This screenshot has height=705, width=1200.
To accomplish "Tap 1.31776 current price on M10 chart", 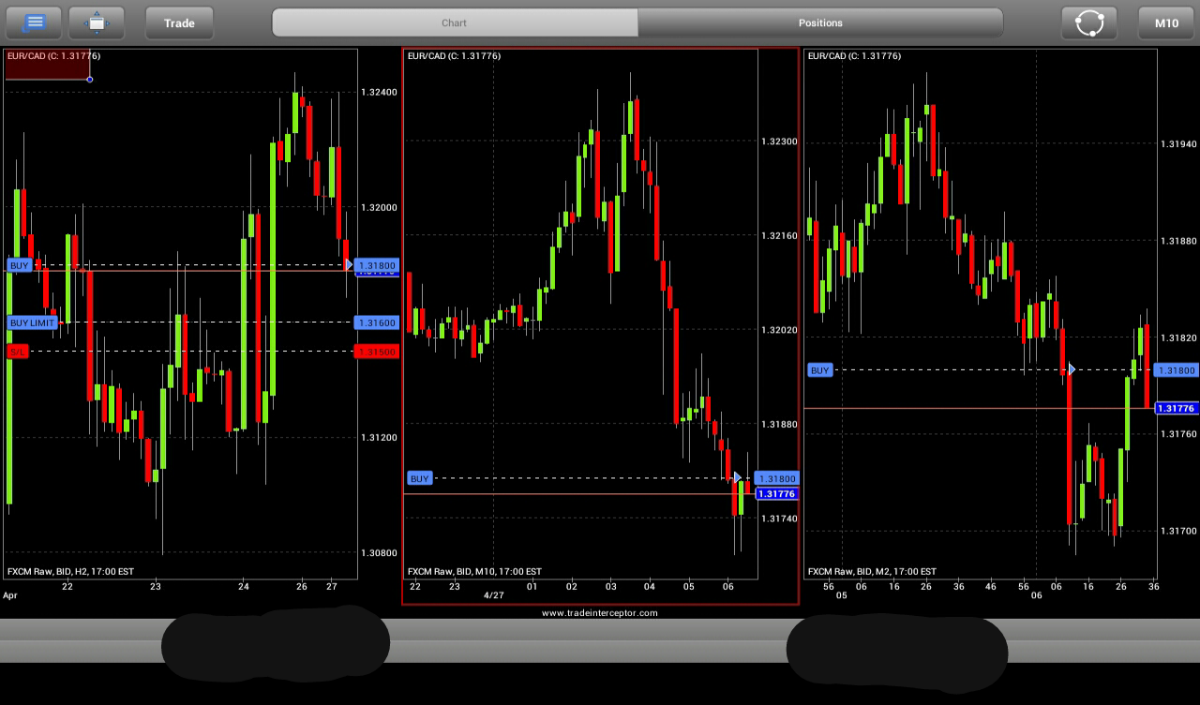I will point(777,494).
